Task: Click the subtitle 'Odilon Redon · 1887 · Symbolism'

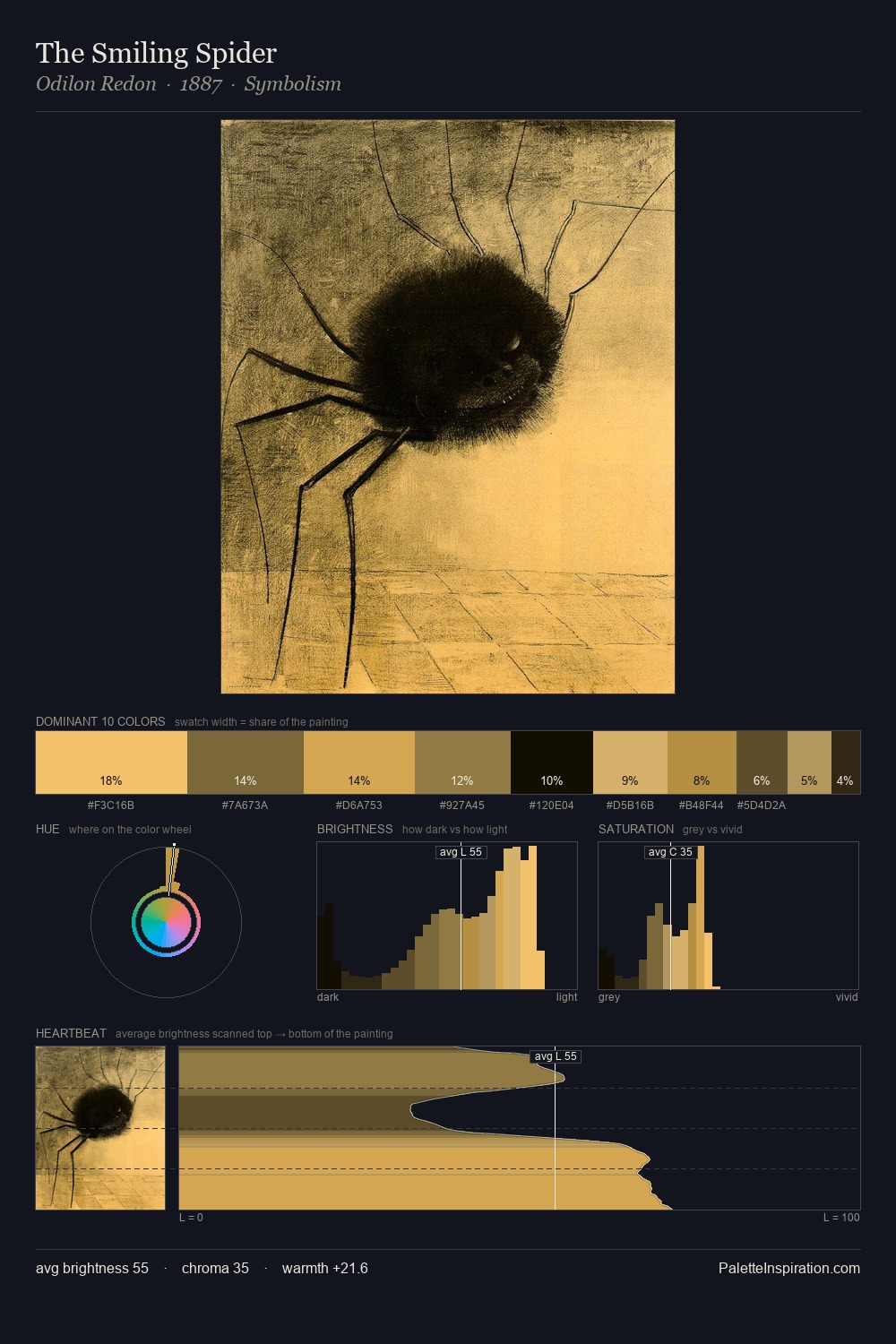Action: [x=188, y=84]
